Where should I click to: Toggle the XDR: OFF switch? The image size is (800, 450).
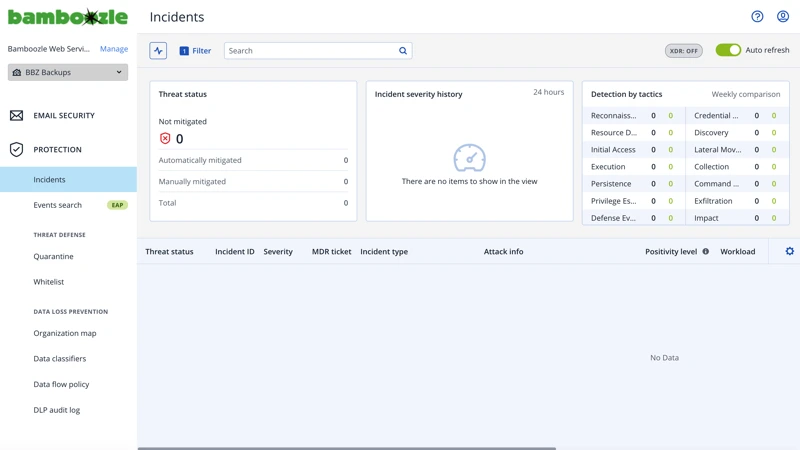pyautogui.click(x=684, y=51)
